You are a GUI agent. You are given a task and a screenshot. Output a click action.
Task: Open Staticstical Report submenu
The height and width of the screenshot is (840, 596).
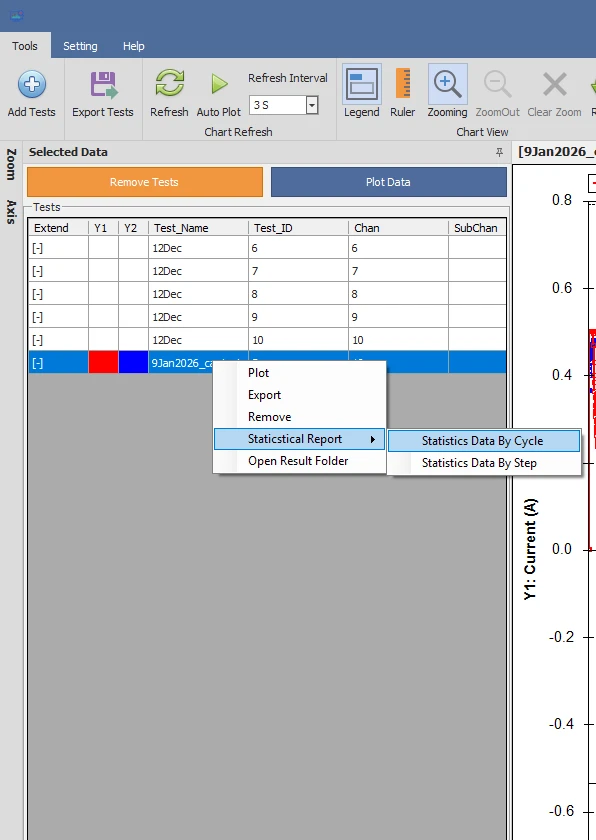click(x=299, y=439)
